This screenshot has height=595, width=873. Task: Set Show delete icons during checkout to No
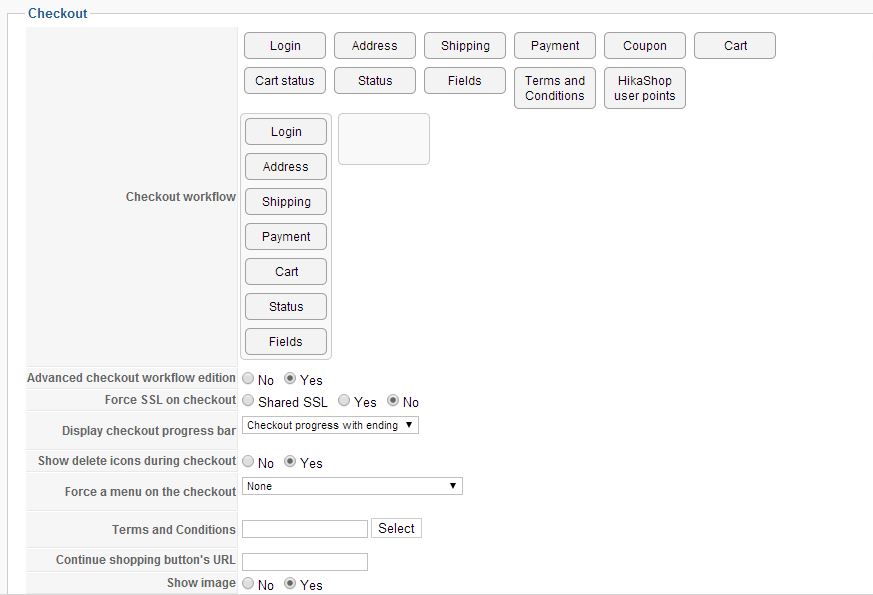tap(248, 461)
